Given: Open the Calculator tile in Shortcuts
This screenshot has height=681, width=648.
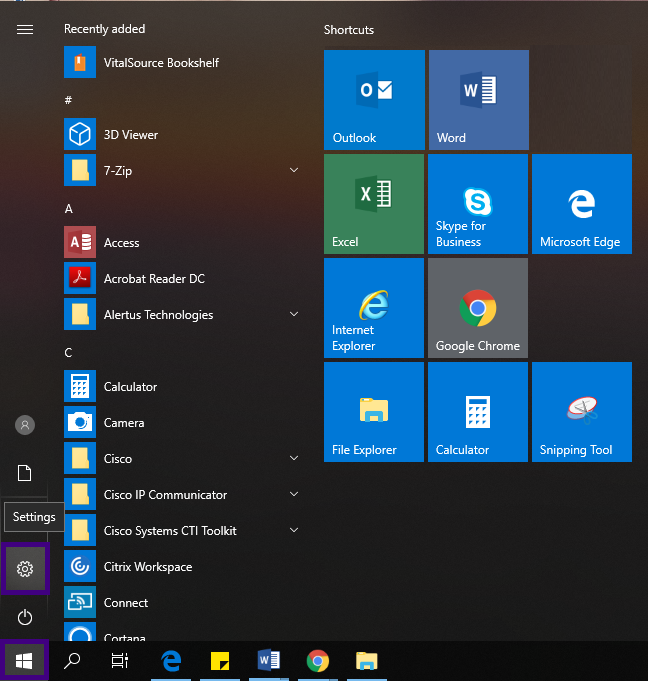Looking at the screenshot, I should coord(478,412).
